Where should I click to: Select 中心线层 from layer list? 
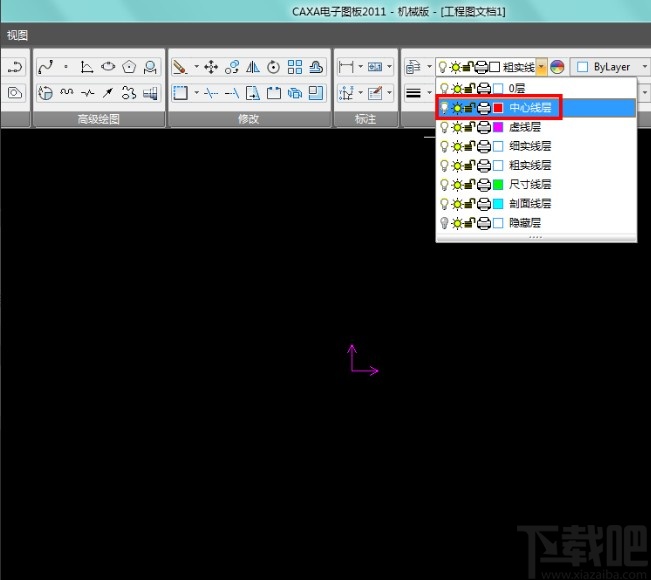point(536,108)
